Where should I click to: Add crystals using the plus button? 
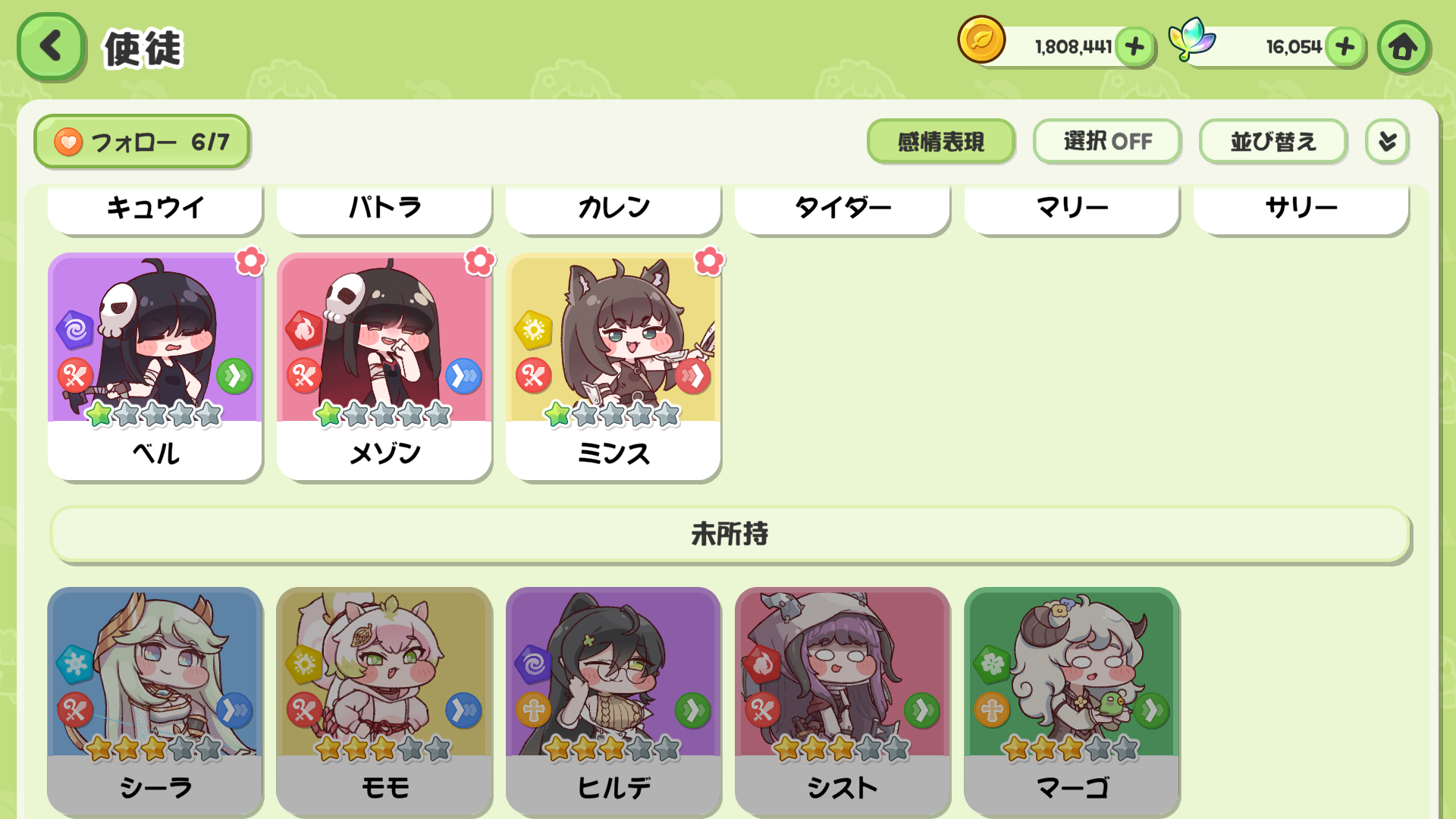pos(1345,47)
